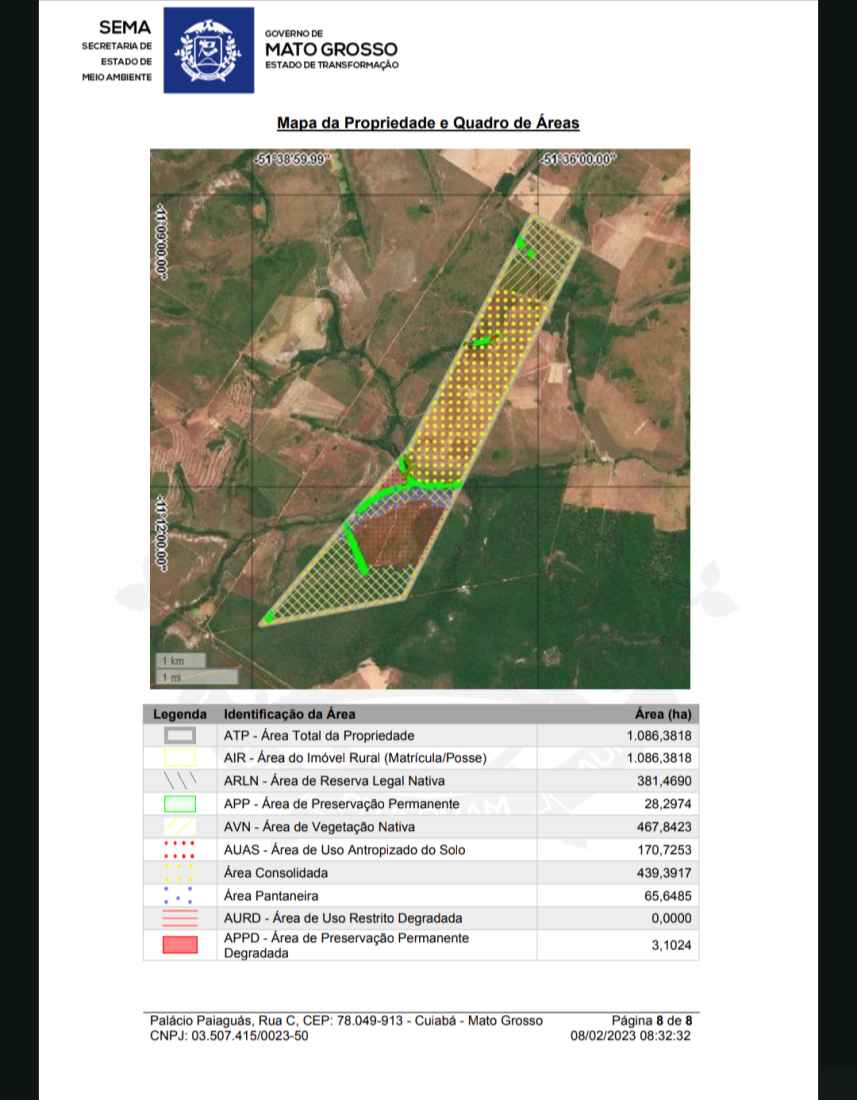Click the AVN area value 467,8423
This screenshot has width=857, height=1100.
point(664,826)
